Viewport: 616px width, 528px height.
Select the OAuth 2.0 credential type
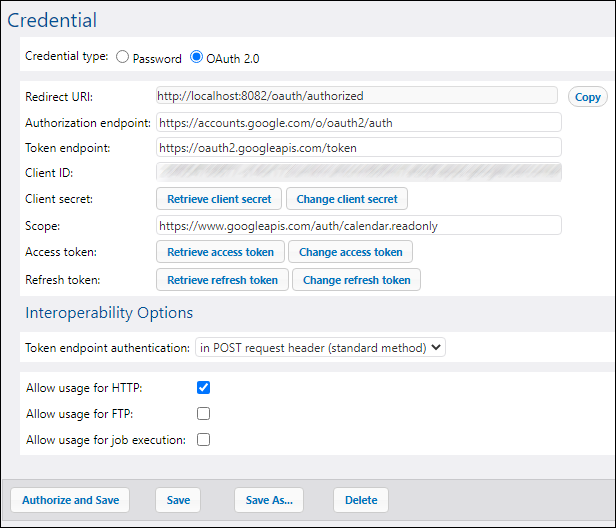coord(197,57)
